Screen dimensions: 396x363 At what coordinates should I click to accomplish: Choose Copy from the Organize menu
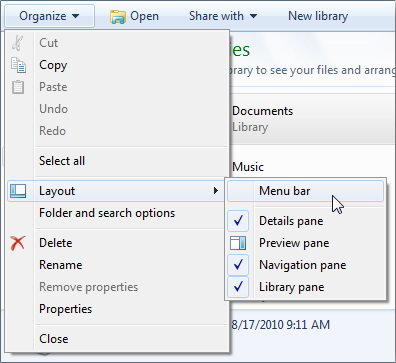coord(118,65)
